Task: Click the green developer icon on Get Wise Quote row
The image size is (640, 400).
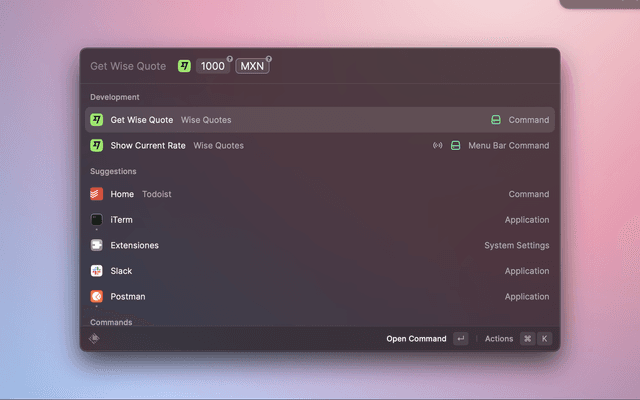Action: click(495, 120)
